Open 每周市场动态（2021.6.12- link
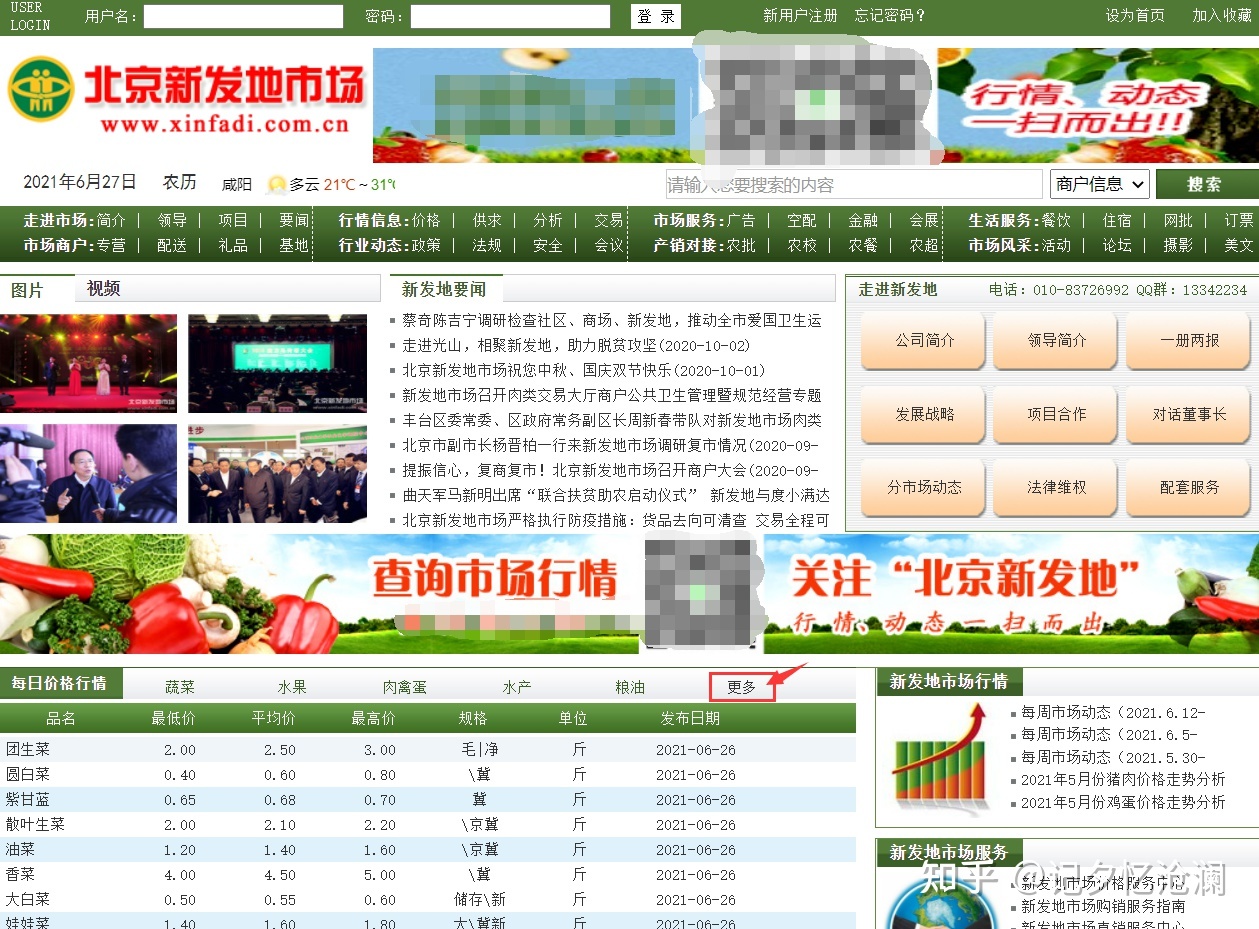The width and height of the screenshot is (1259, 929). tap(1113, 713)
